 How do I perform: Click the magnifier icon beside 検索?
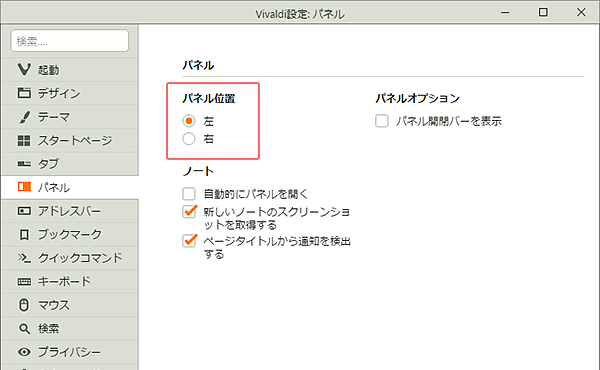[x=24, y=328]
